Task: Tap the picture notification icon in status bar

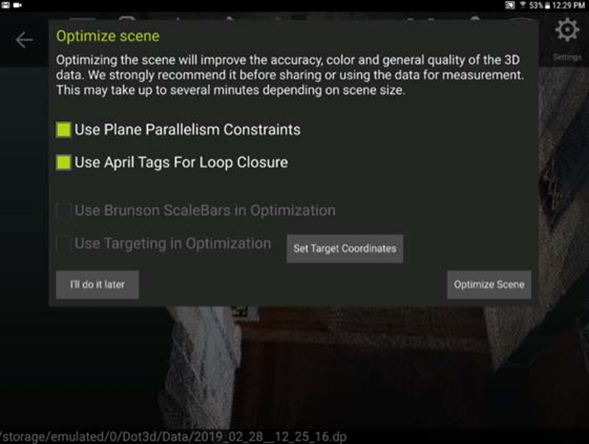Action: pos(6,5)
